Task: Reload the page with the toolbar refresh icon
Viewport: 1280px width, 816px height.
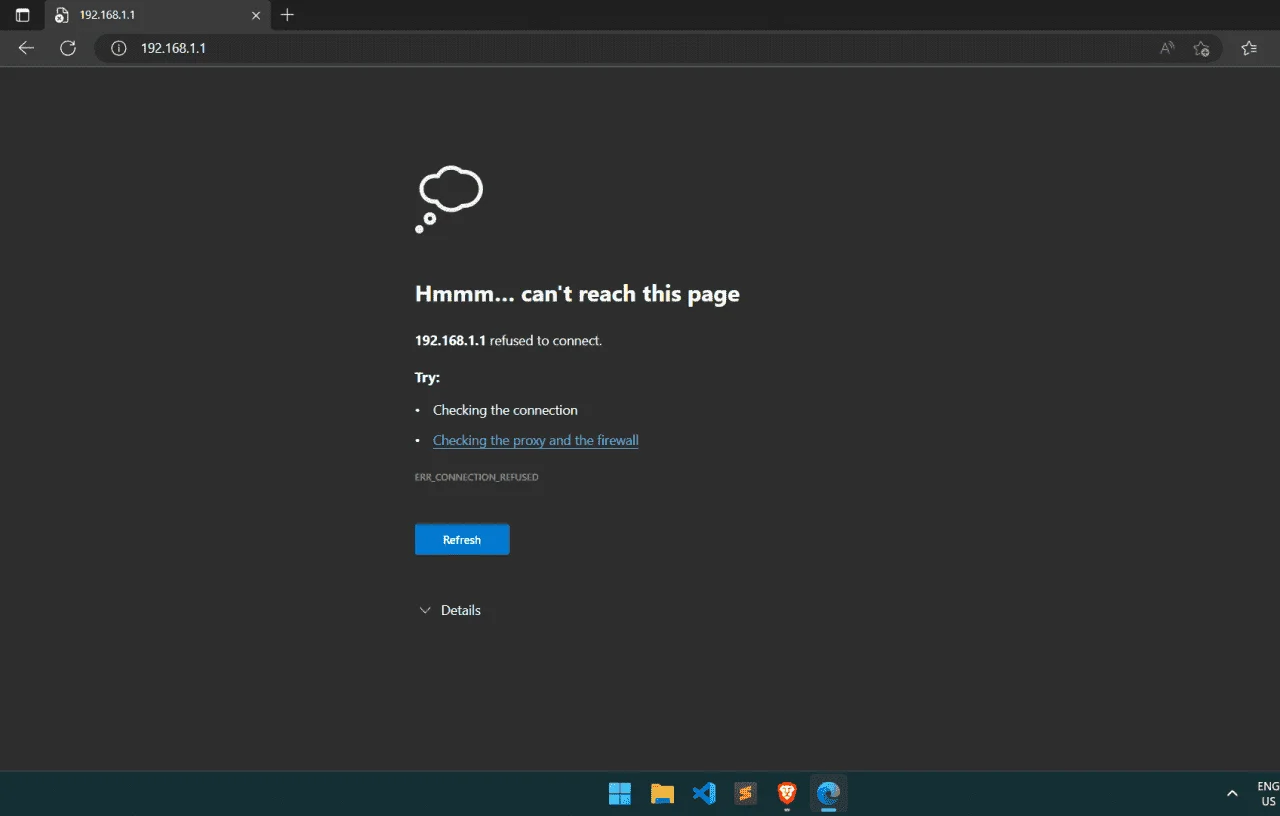Action: click(68, 48)
